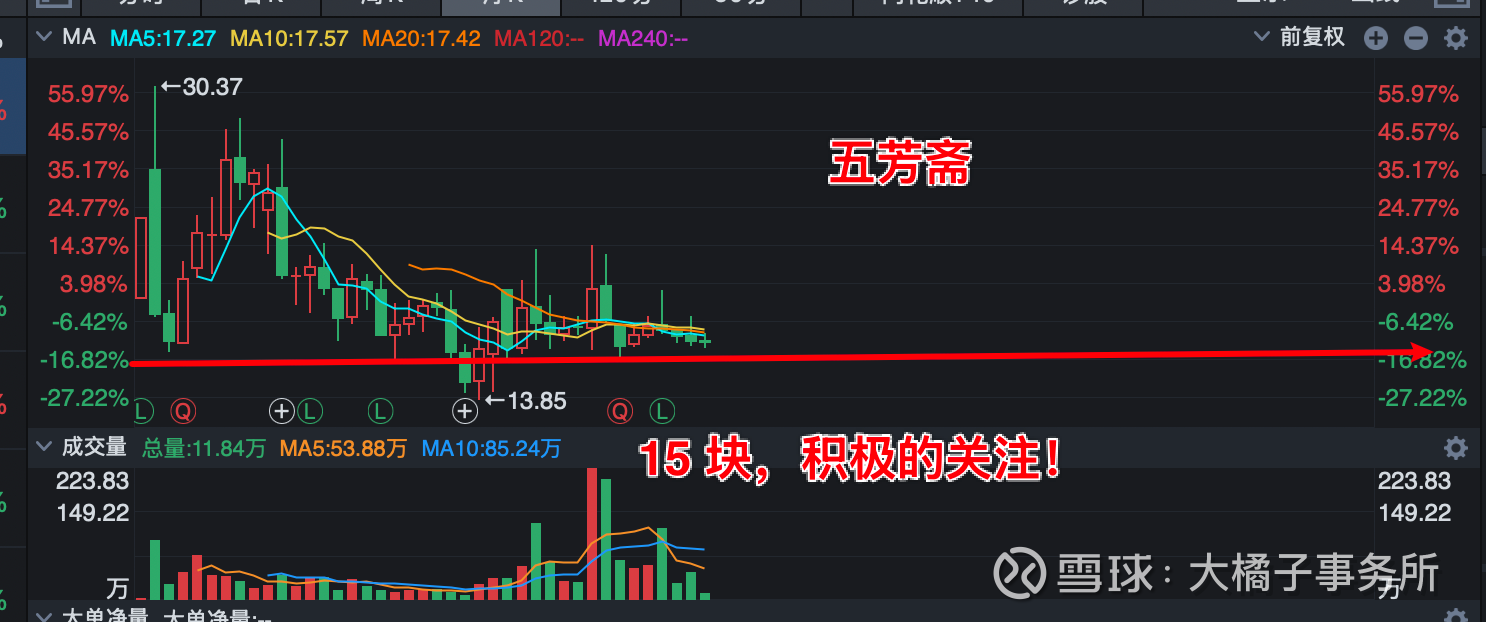Zoom in chart with plus icon
Viewport: 1486px width, 622px height.
point(1376,39)
